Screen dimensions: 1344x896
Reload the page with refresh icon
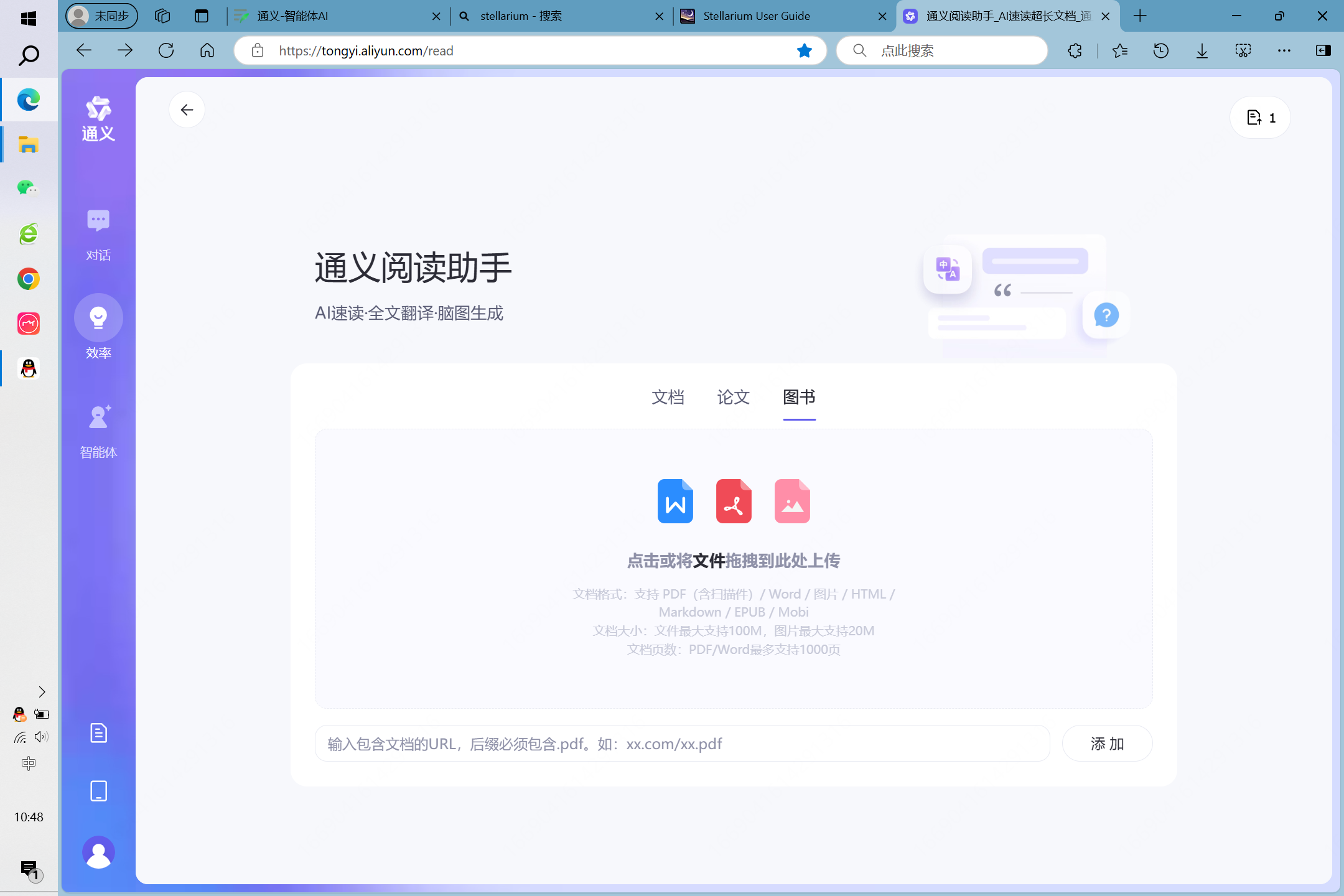[x=166, y=50]
